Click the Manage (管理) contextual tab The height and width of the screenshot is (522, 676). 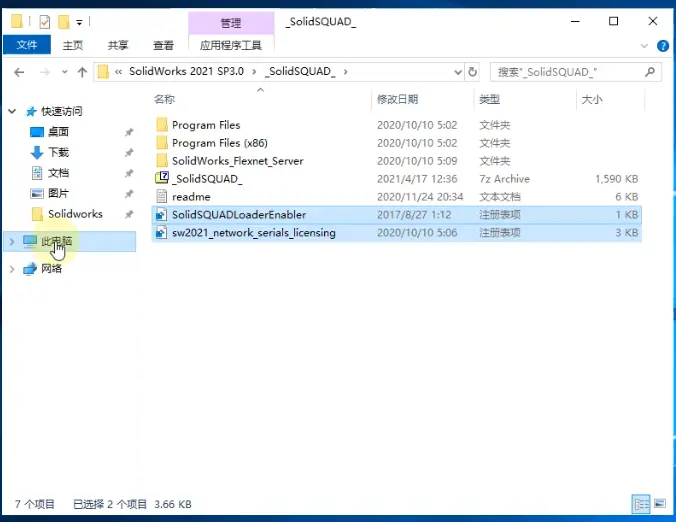[231, 23]
